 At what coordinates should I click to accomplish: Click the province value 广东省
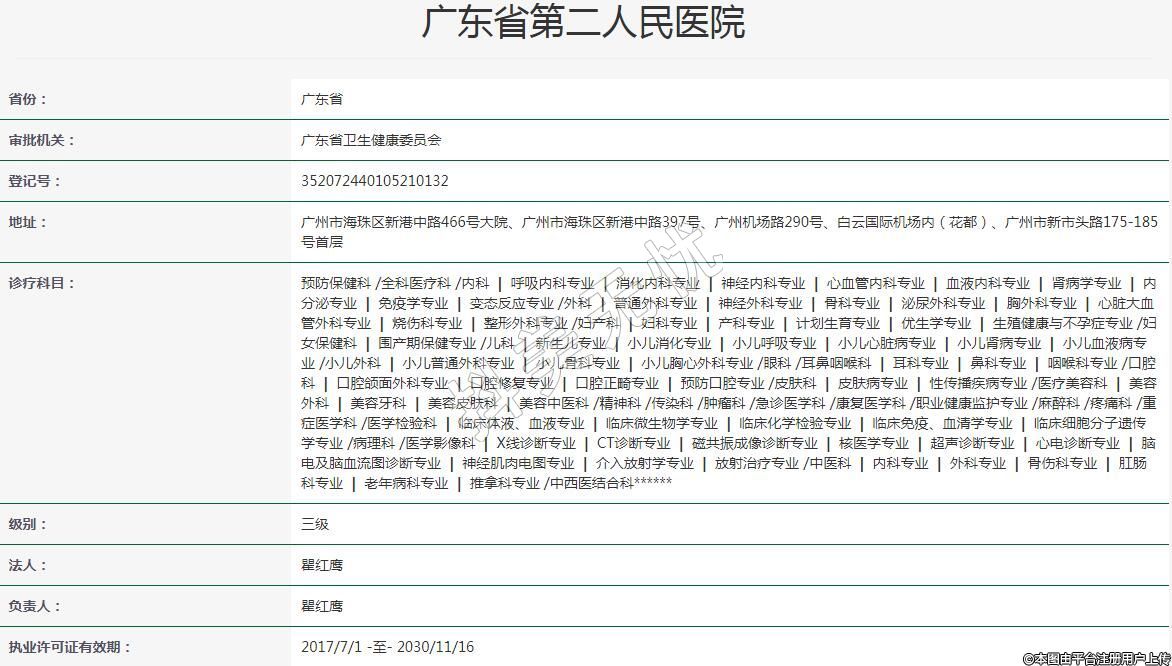tap(322, 99)
